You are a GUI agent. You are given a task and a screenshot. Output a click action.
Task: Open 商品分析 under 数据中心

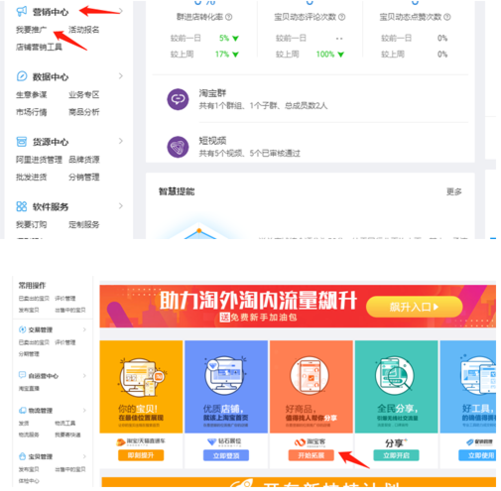(x=84, y=112)
